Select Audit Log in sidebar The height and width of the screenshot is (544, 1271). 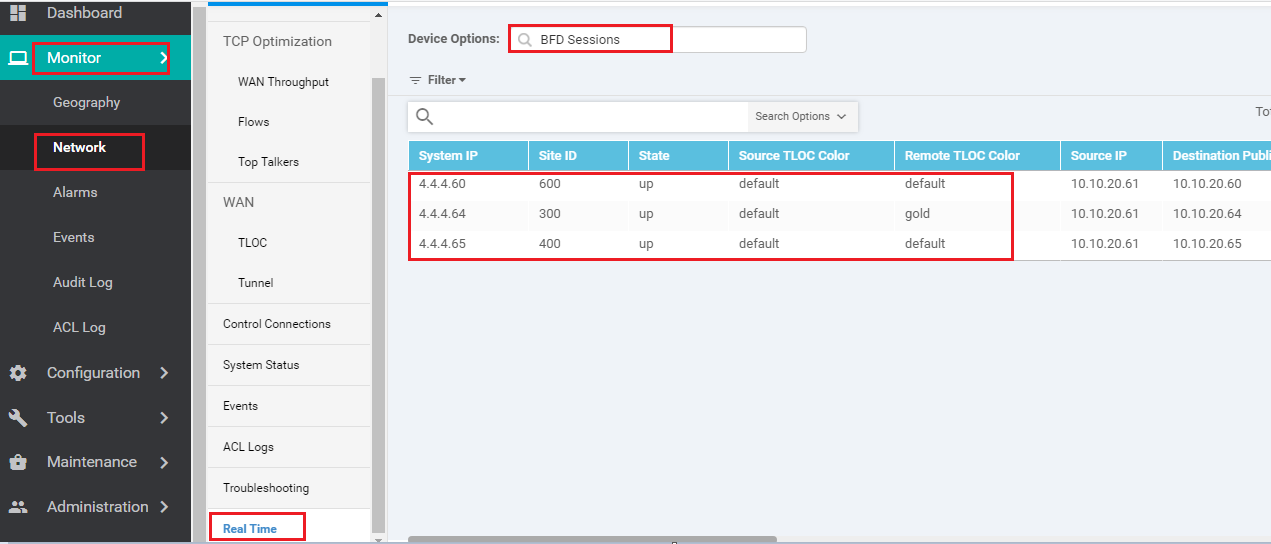pyautogui.click(x=82, y=282)
